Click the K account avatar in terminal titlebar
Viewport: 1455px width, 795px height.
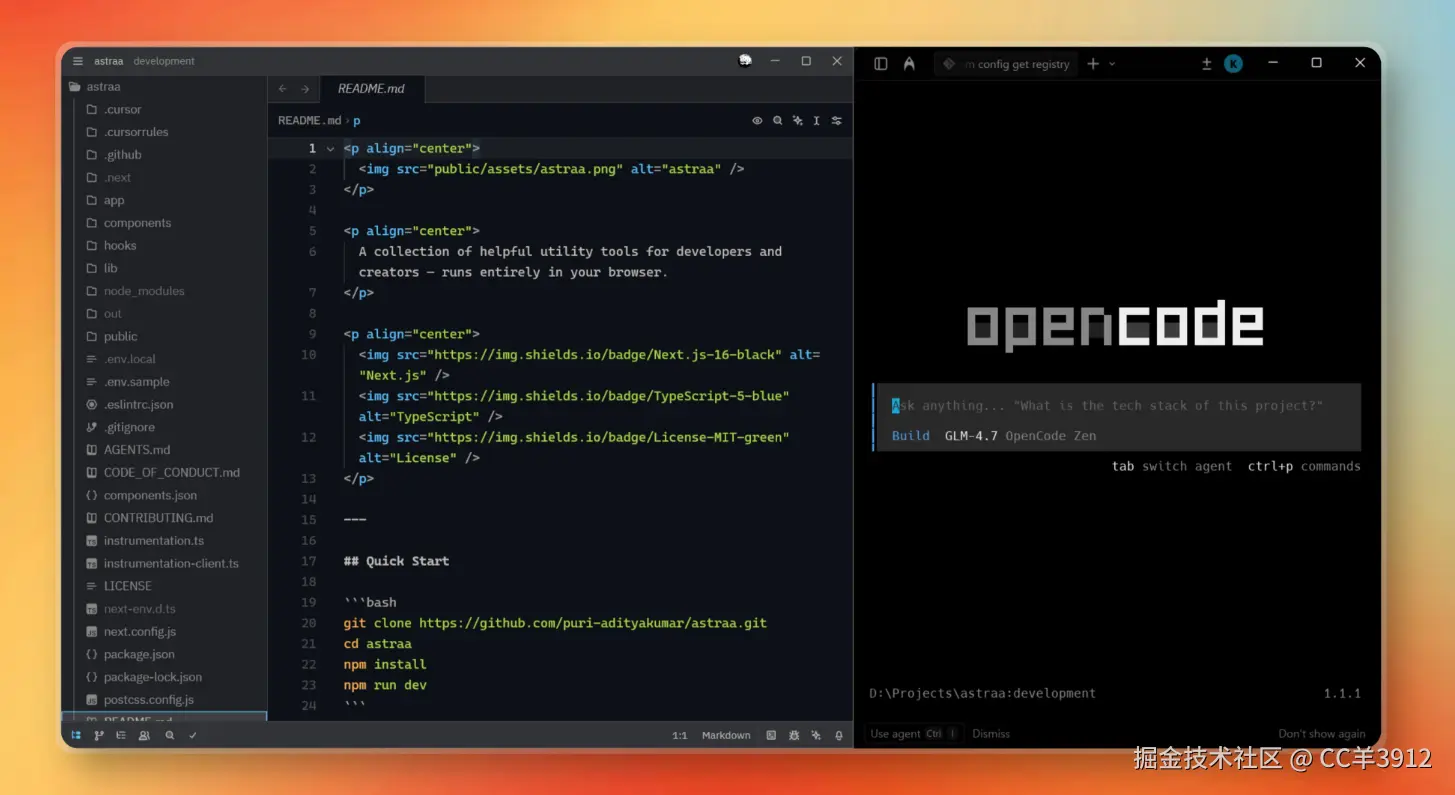[x=1233, y=63]
